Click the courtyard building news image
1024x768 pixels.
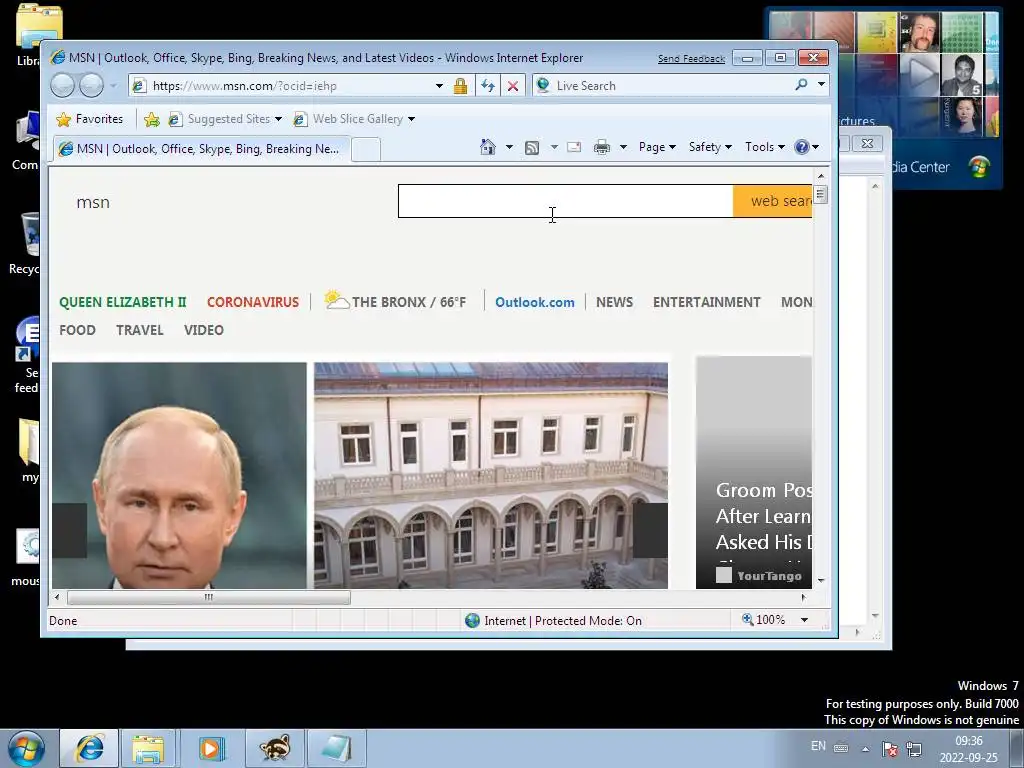490,475
